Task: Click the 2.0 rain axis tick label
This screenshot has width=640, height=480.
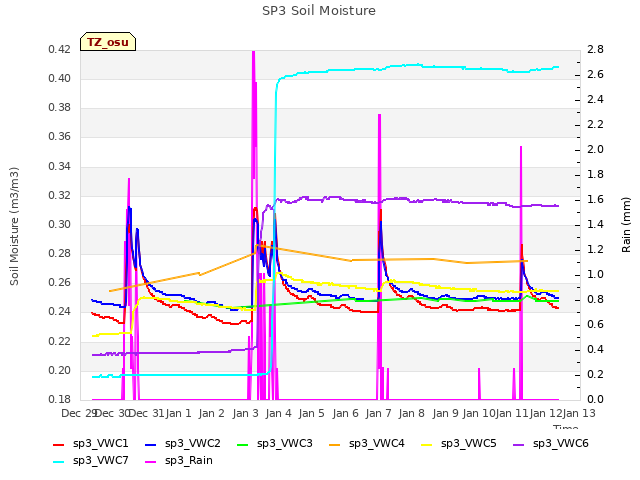Action: 595,149
